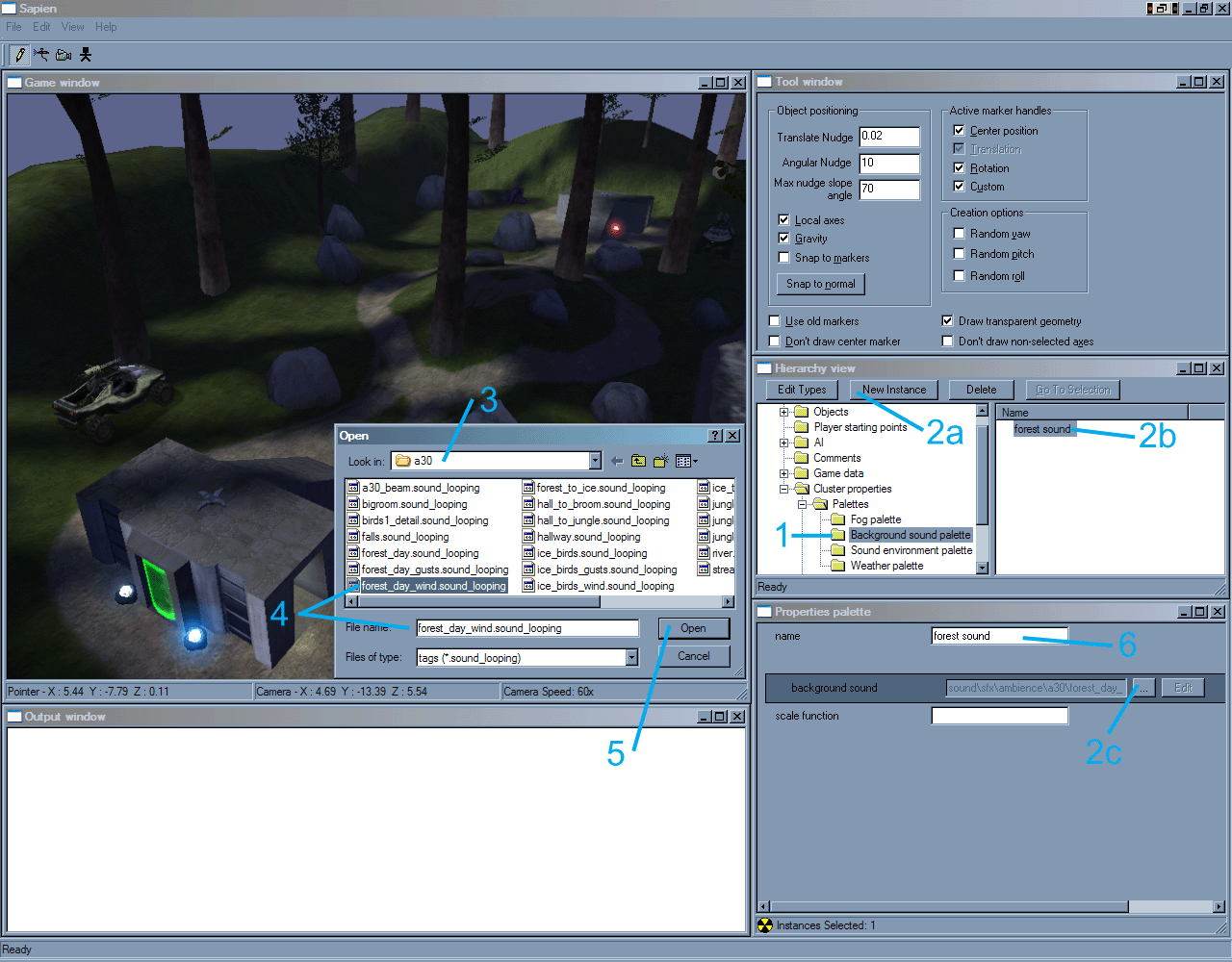Open the Look in folder dropdown
Image resolution: width=1232 pixels, height=962 pixels.
[x=595, y=461]
